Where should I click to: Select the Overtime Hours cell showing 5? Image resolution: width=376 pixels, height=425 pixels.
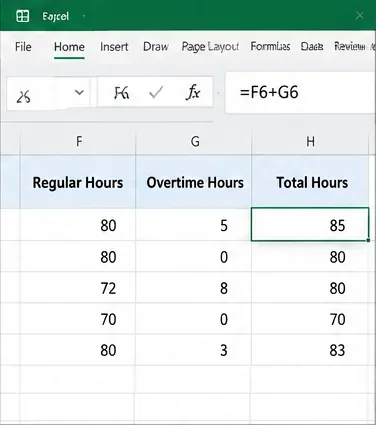click(194, 225)
